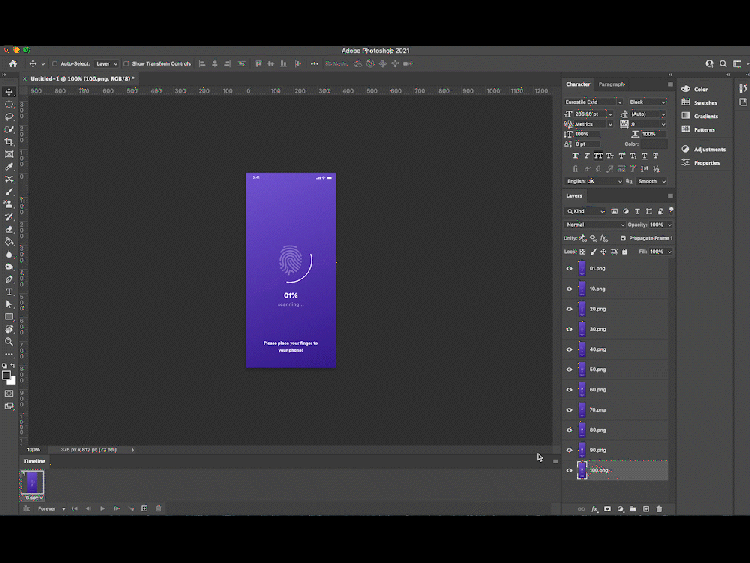Click the Underline text style button
This screenshot has height=563, width=750.
[644, 156]
